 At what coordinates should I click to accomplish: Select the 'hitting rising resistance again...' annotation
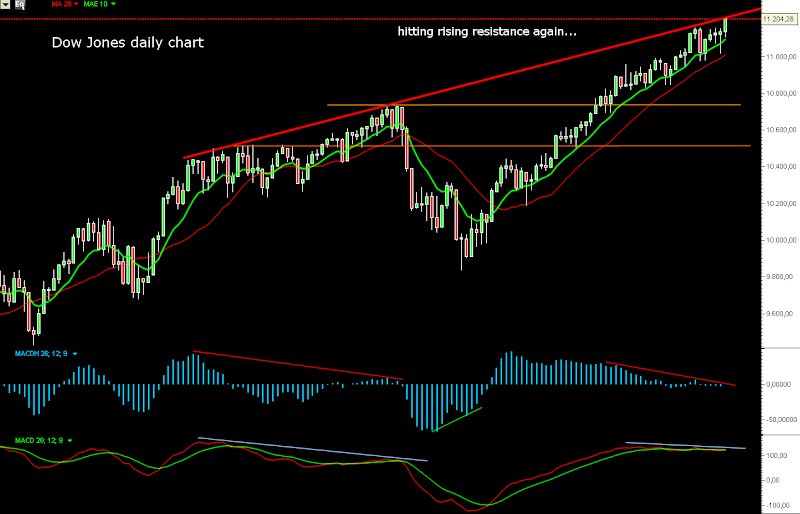[487, 32]
